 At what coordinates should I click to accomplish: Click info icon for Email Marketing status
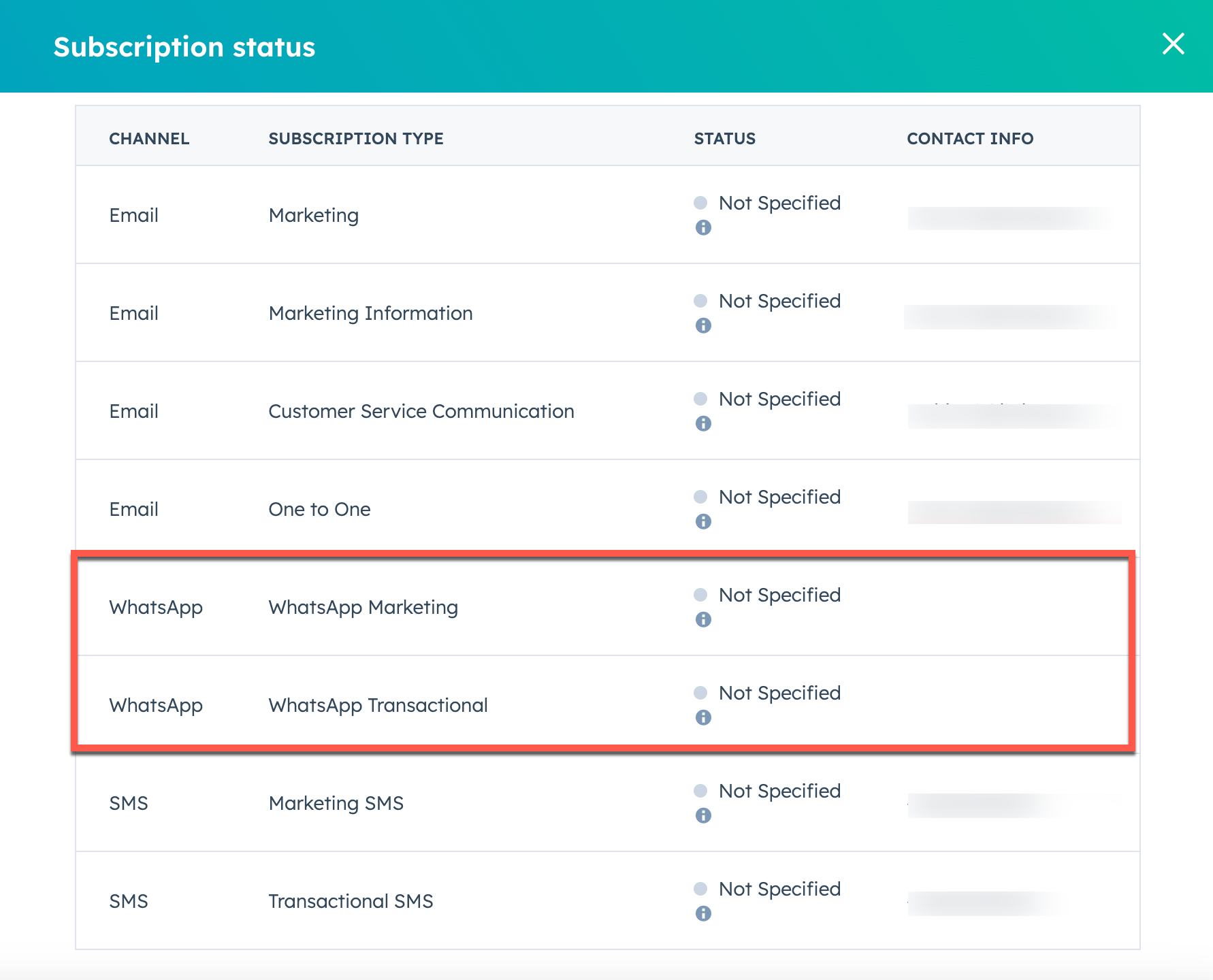click(x=703, y=228)
